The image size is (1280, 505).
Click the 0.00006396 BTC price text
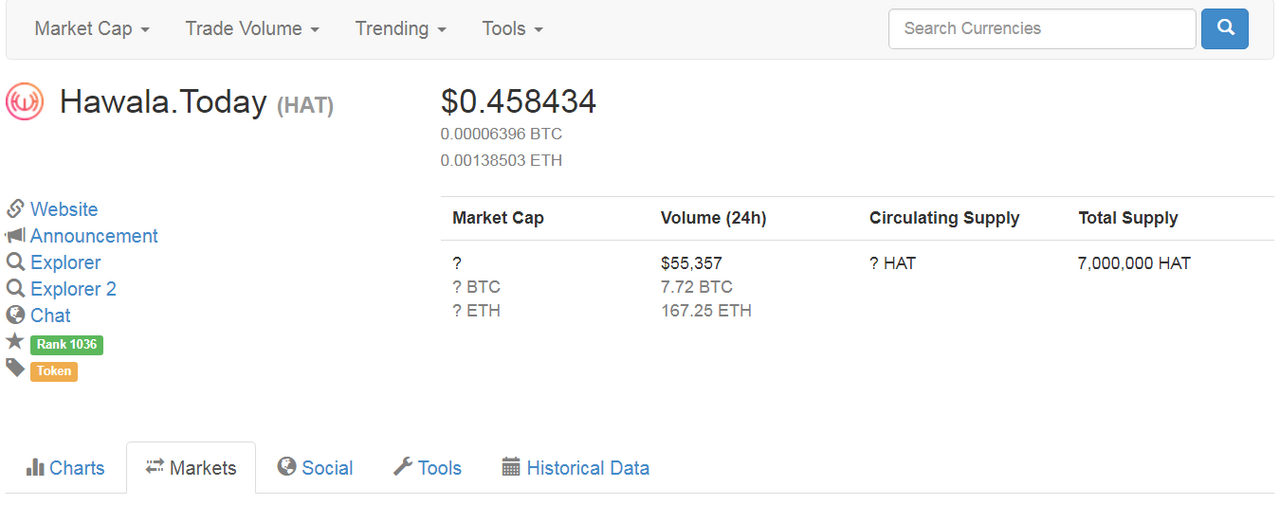tap(501, 134)
